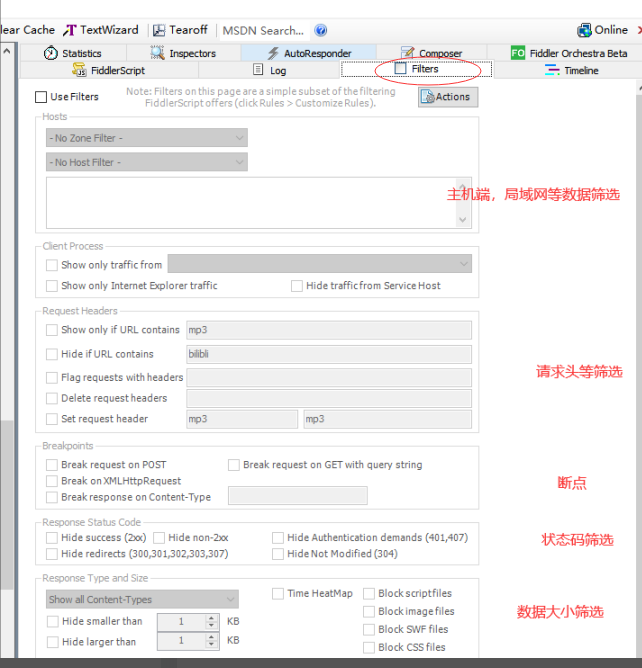Open the AutoResponder tab

(309, 53)
